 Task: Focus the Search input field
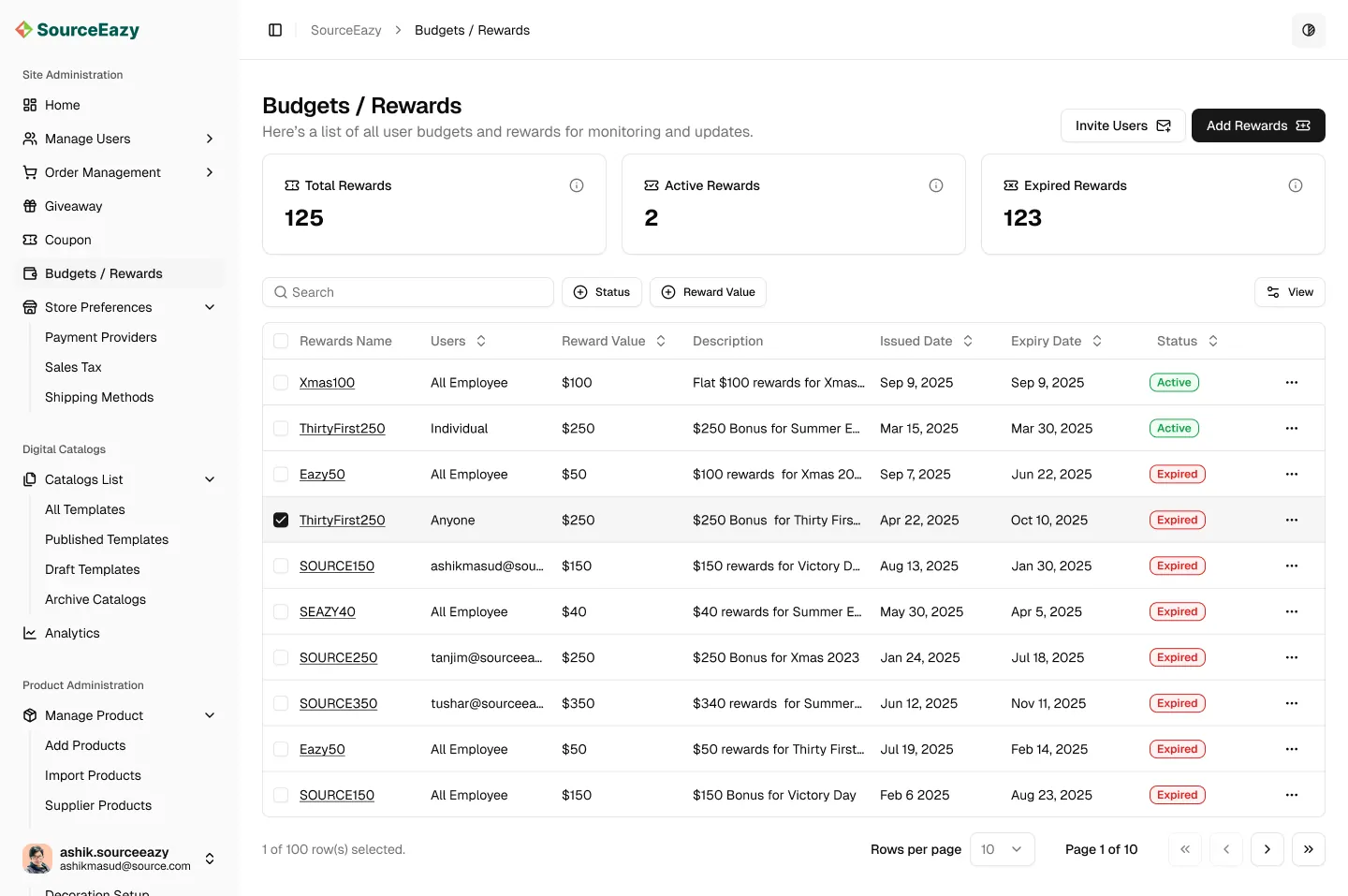click(x=408, y=292)
